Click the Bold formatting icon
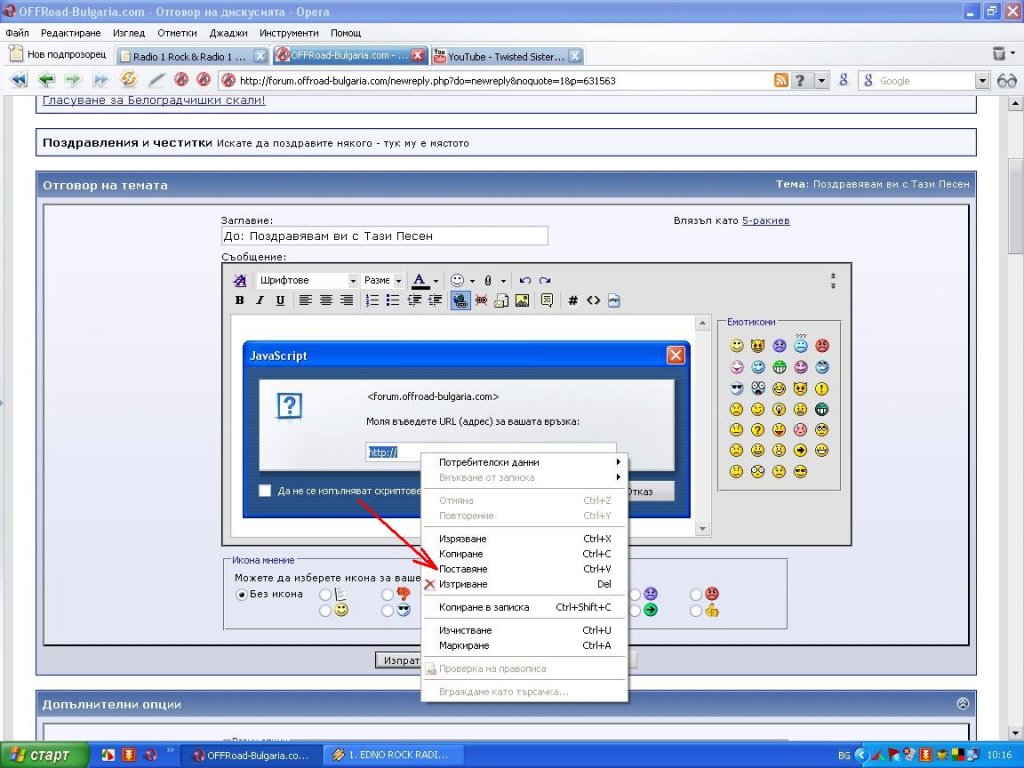The height and width of the screenshot is (768, 1024). point(240,300)
